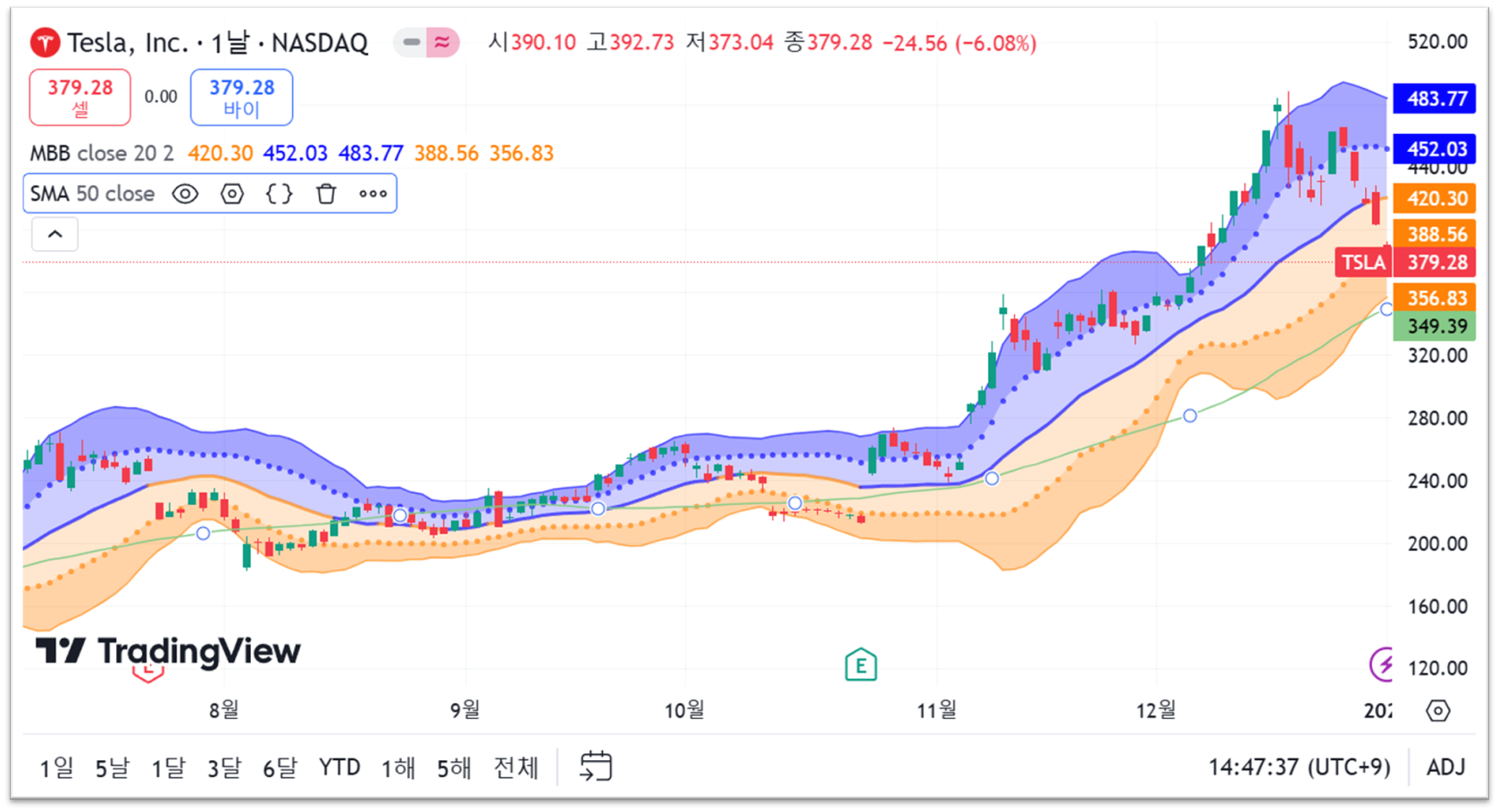Open chart scale settings gear icon
This screenshot has width=1499, height=812.
pyautogui.click(x=1438, y=711)
